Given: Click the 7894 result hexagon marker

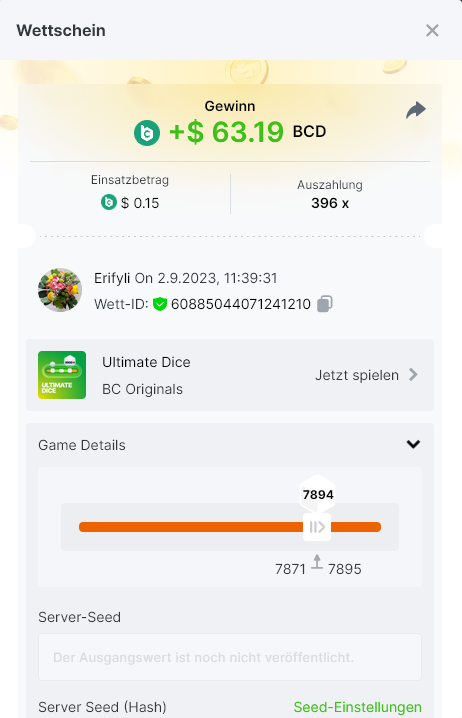Looking at the screenshot, I should pos(318,495).
